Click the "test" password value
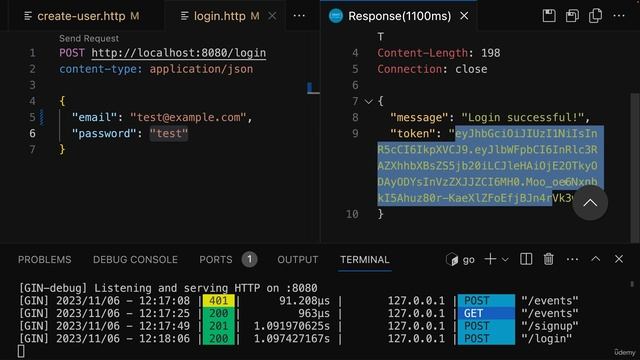The width and height of the screenshot is (640, 360). pyautogui.click(x=169, y=133)
